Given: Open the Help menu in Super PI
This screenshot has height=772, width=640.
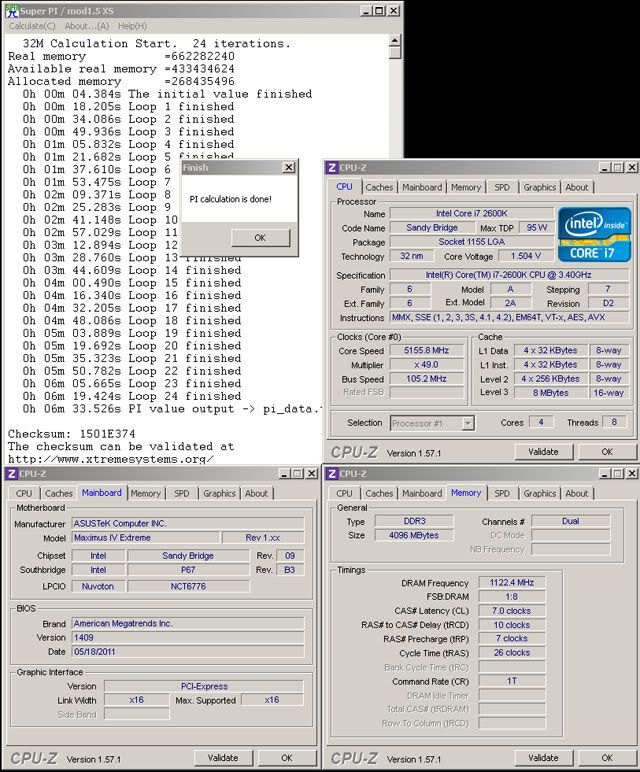Looking at the screenshot, I should coord(132,25).
